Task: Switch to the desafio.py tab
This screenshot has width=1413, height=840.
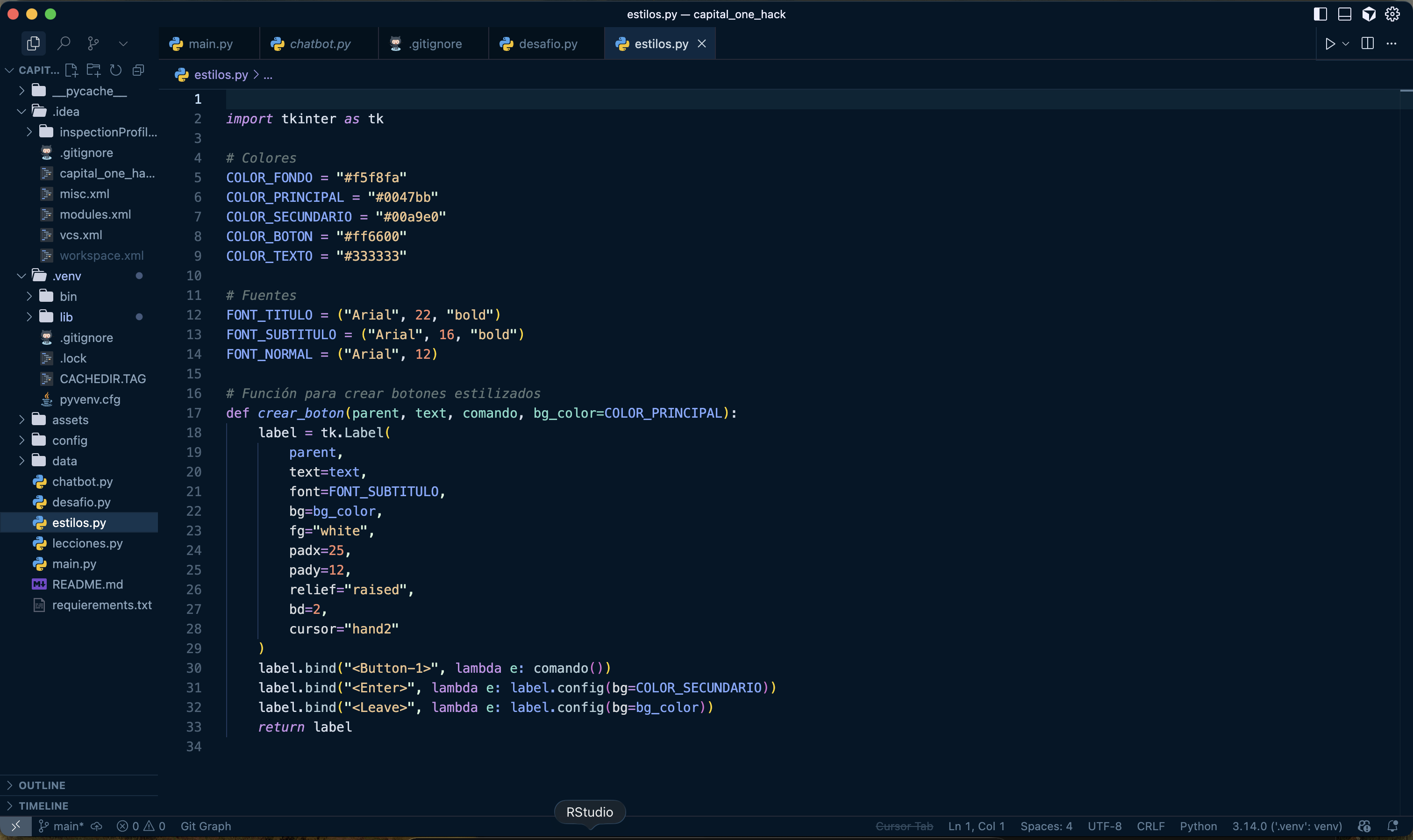Action: coord(548,43)
